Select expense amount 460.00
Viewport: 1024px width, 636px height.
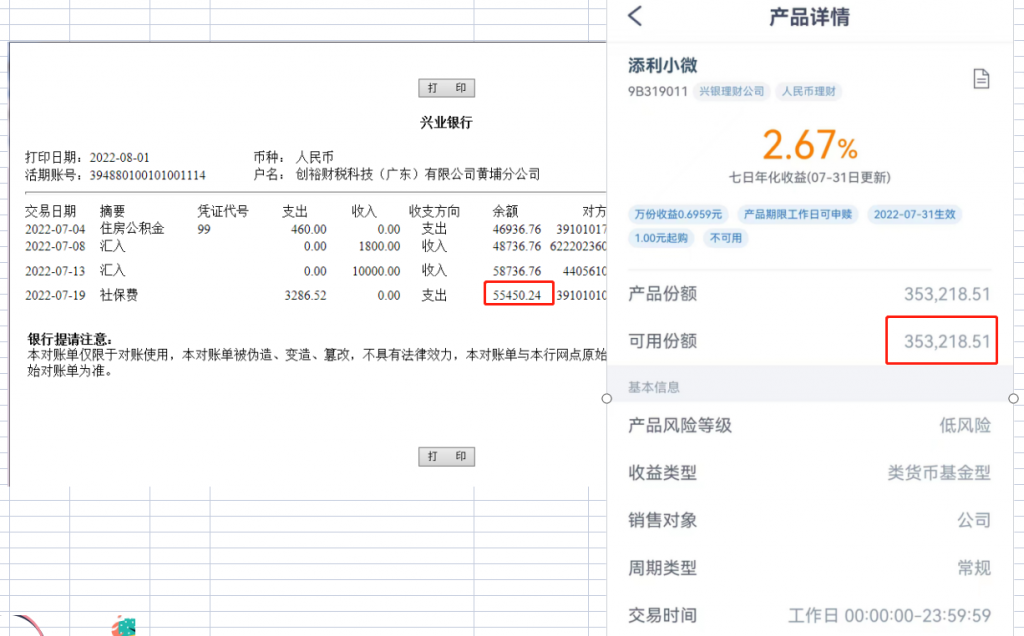(309, 229)
